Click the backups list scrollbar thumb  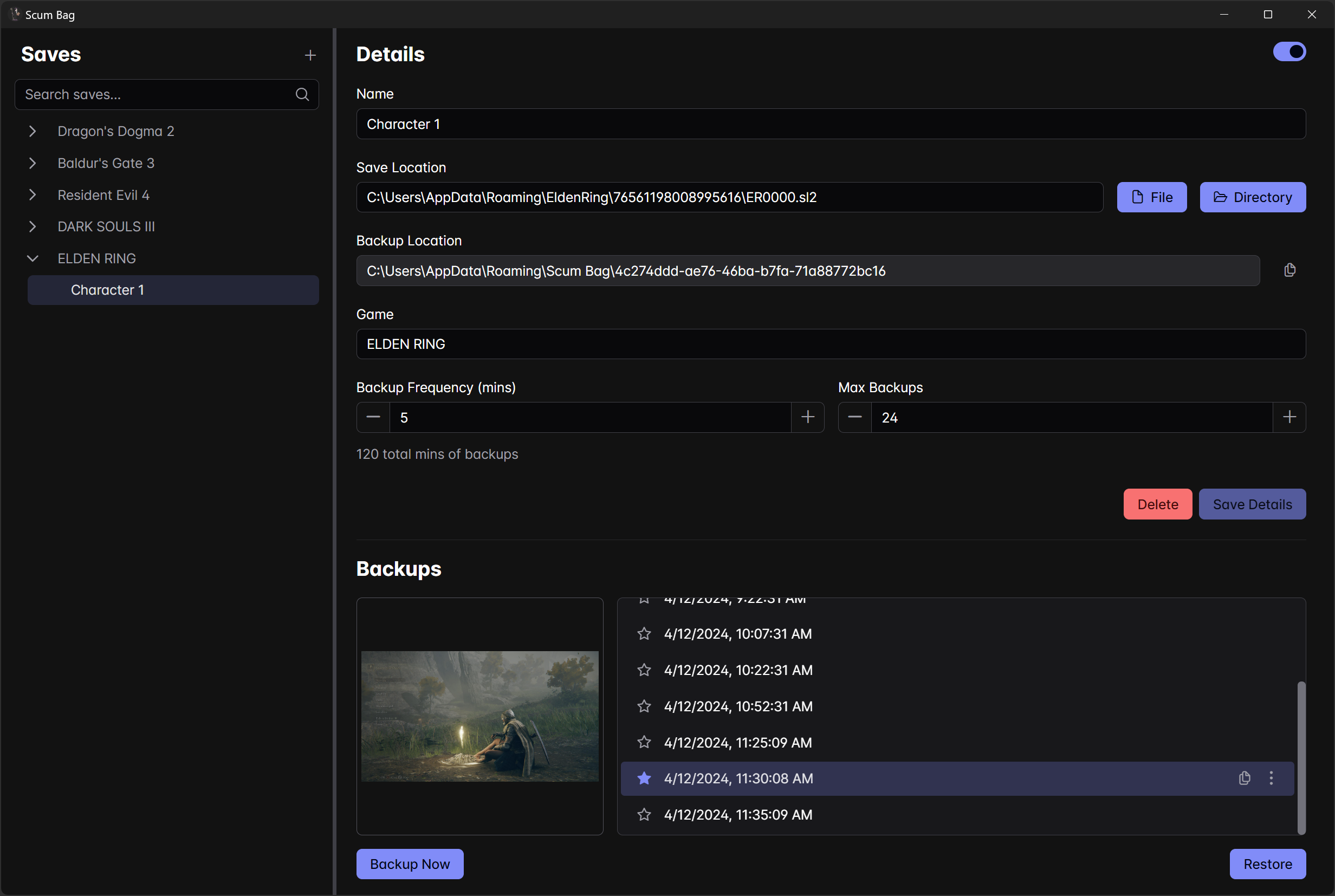[1301, 757]
